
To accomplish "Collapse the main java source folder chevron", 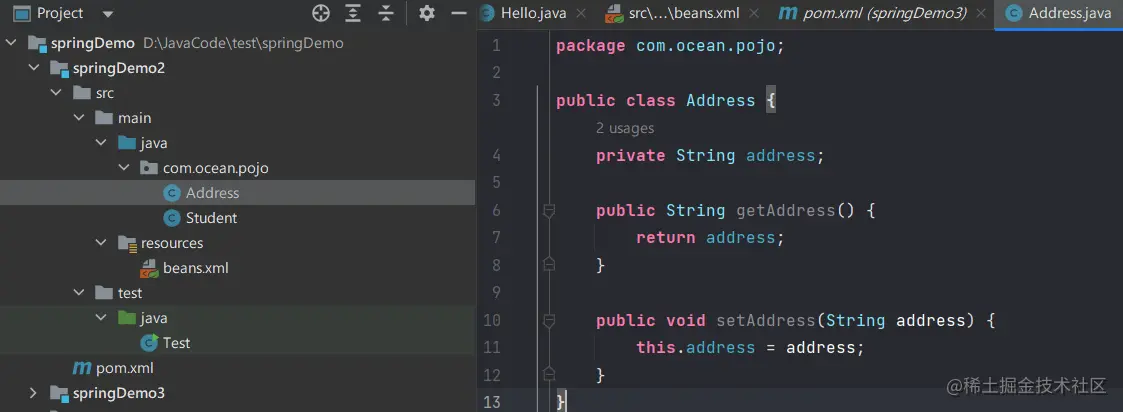I will pyautogui.click(x=101, y=143).
